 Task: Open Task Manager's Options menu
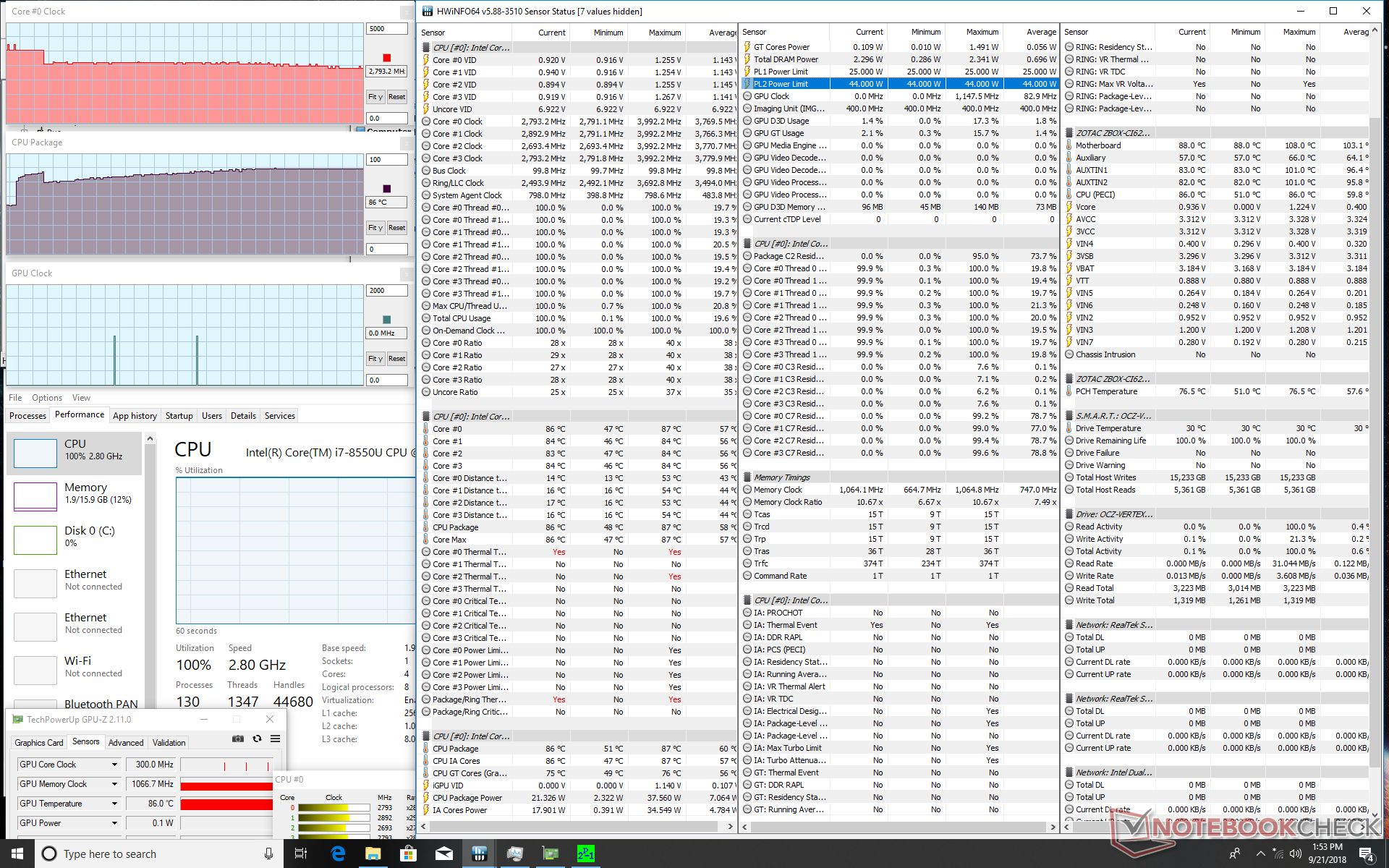[x=47, y=398]
